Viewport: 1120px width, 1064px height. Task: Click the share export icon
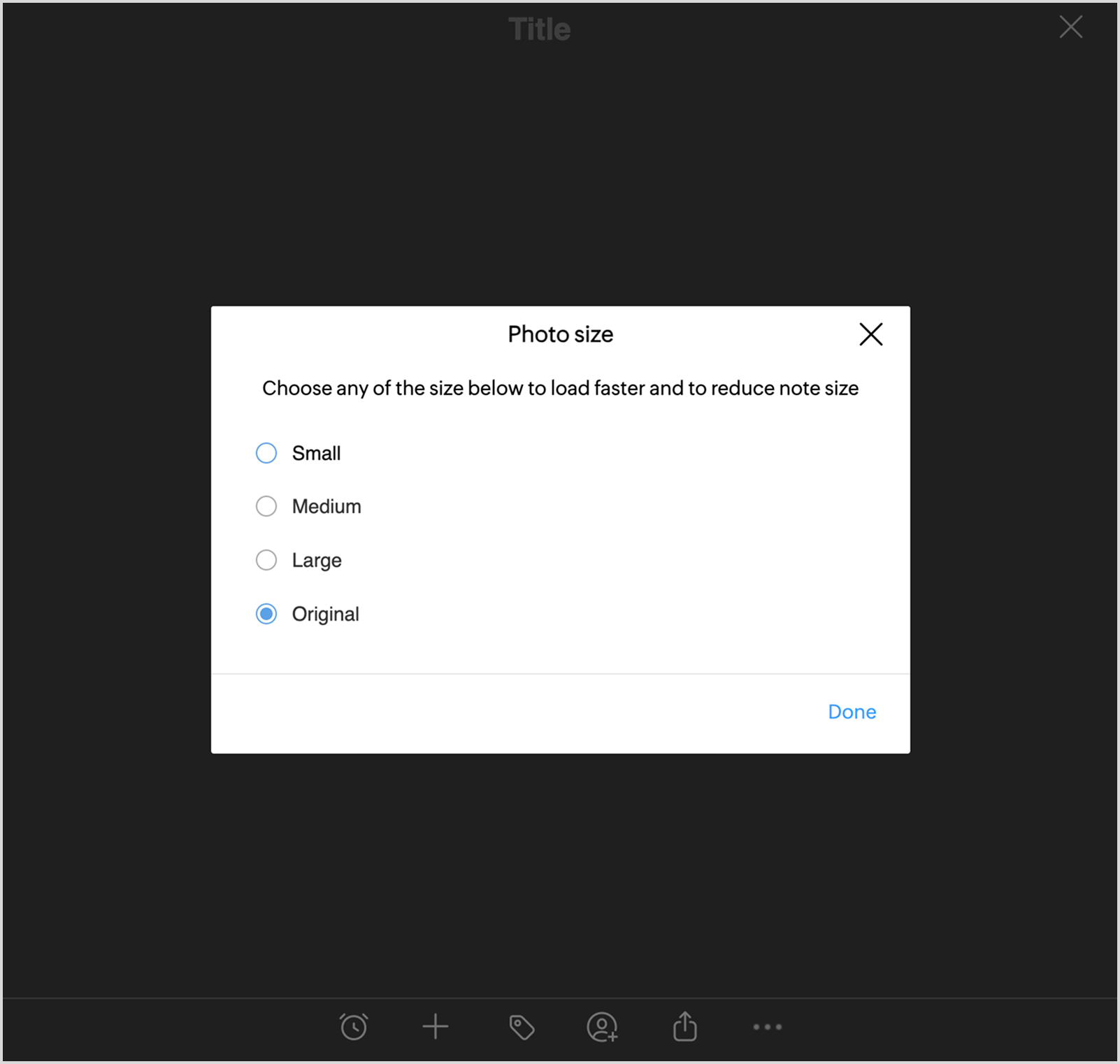pyautogui.click(x=685, y=1026)
